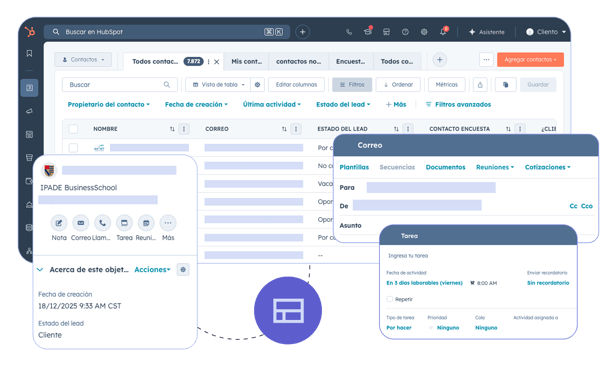This screenshot has height=366, width=616.
Task: Close the Todos contactos tab
Action: [216, 62]
